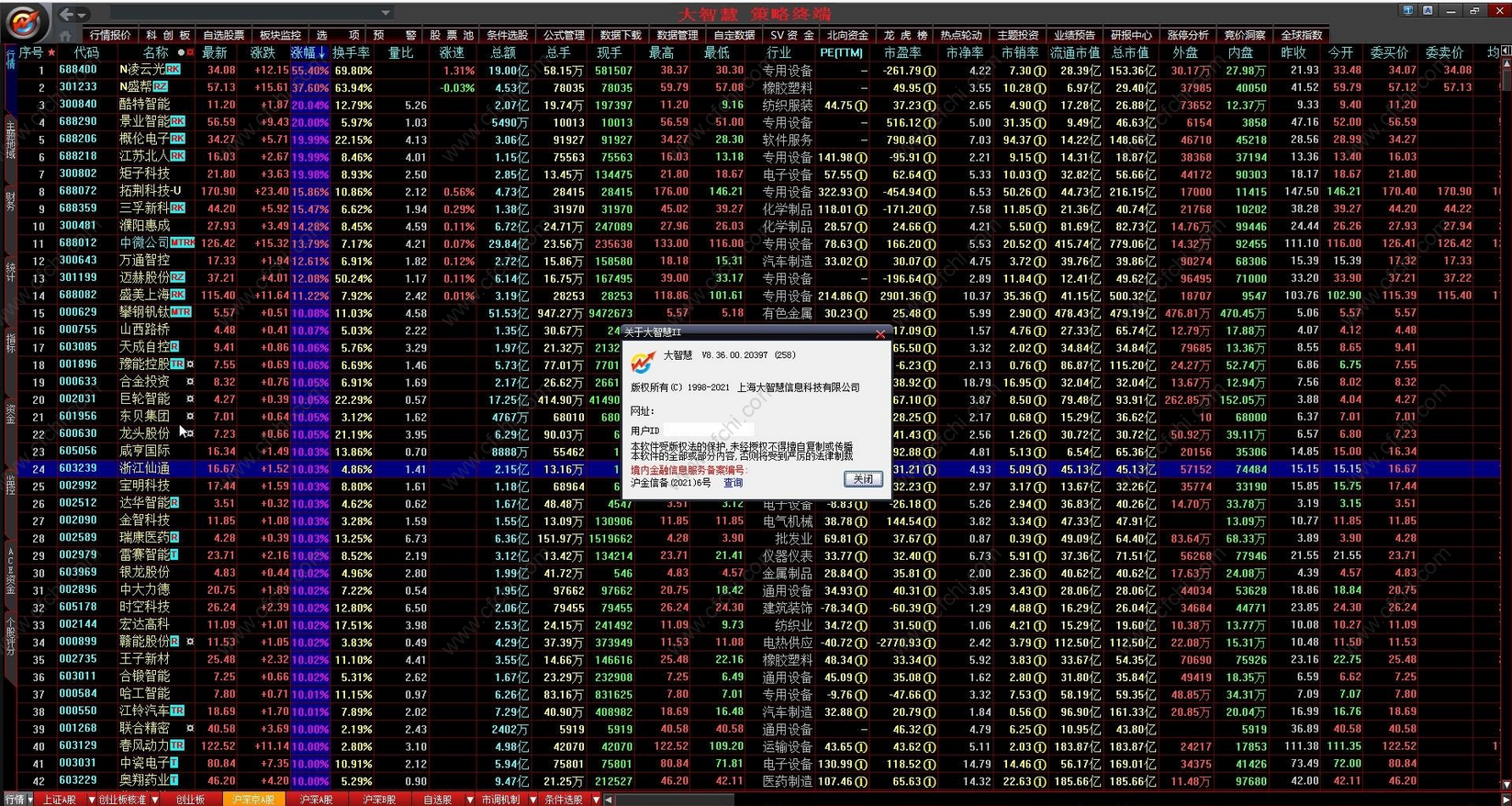Image resolution: width=1512 pixels, height=806 pixels.
Task: Click the 用户ID field in About dialog
Action: 708,430
